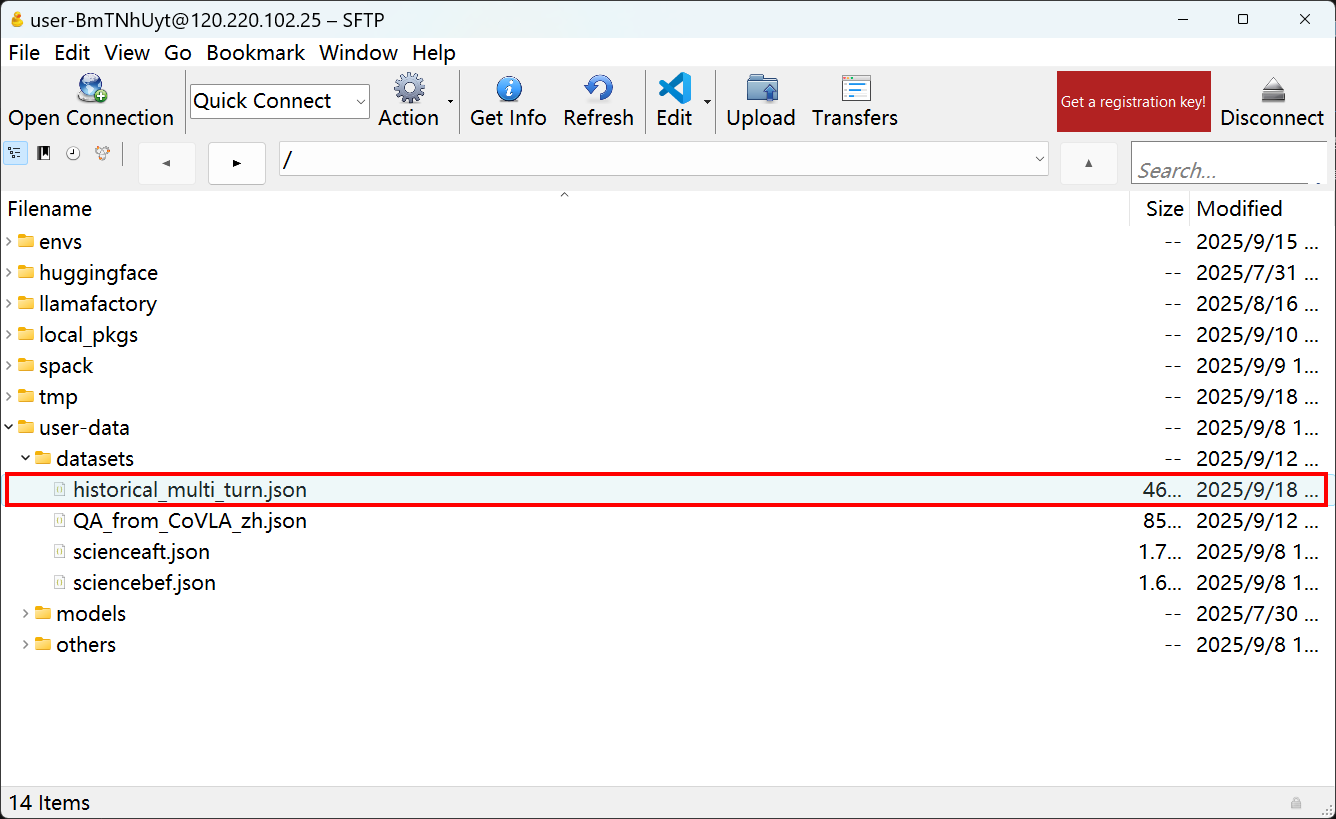Screen dimensions: 1336x819
Task: Open the Go menu
Action: 178,53
